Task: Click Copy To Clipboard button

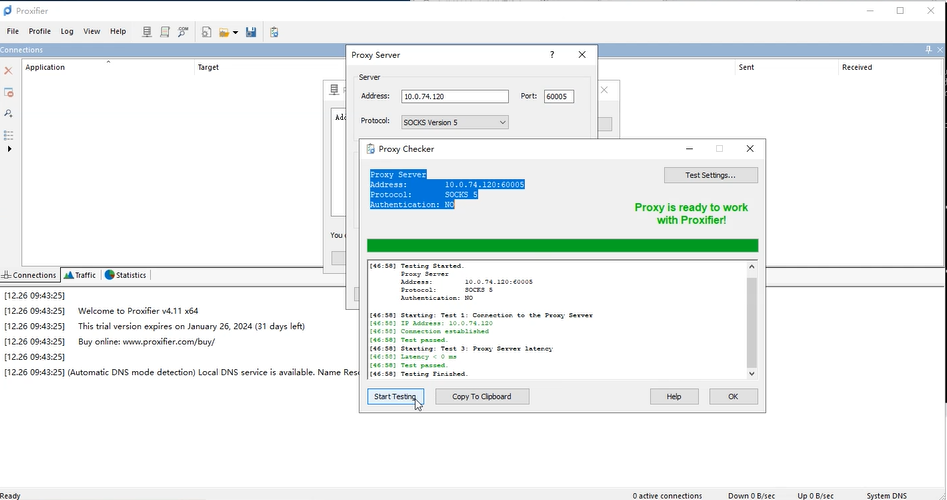Action: [482, 397]
